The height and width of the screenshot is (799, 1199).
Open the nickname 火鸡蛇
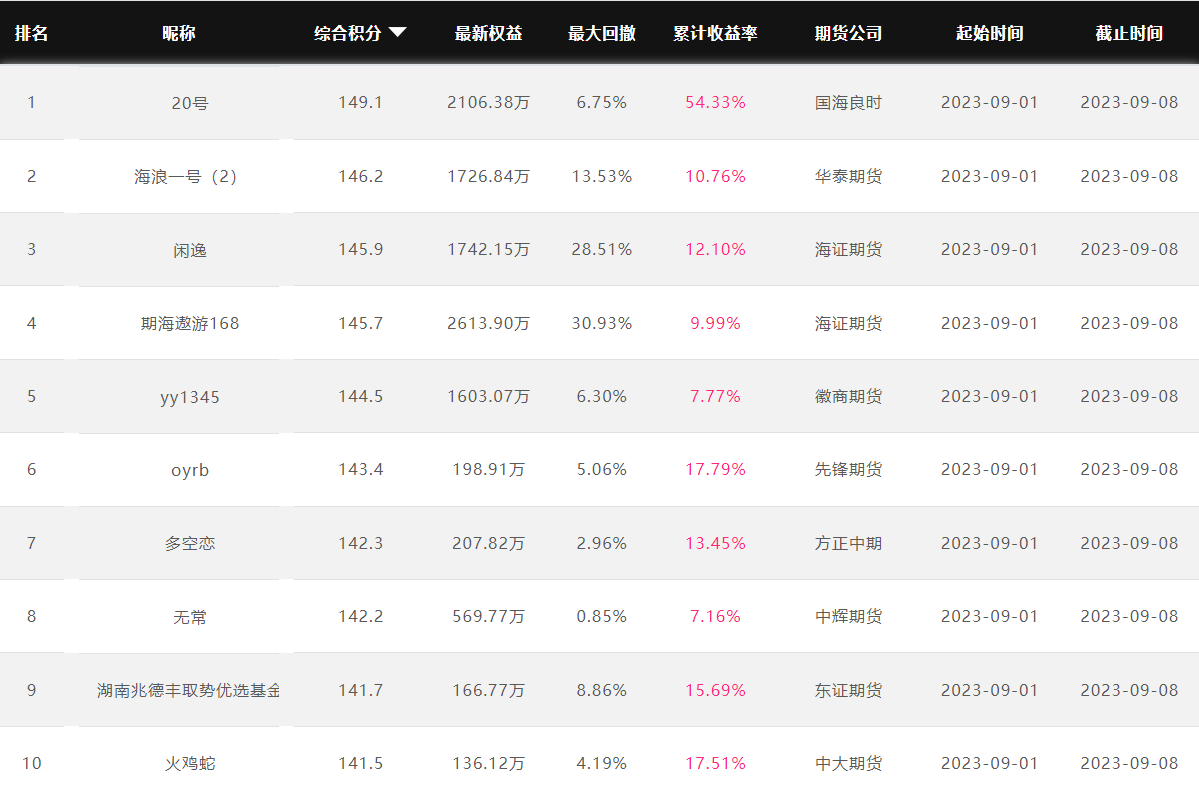pyautogui.click(x=190, y=764)
